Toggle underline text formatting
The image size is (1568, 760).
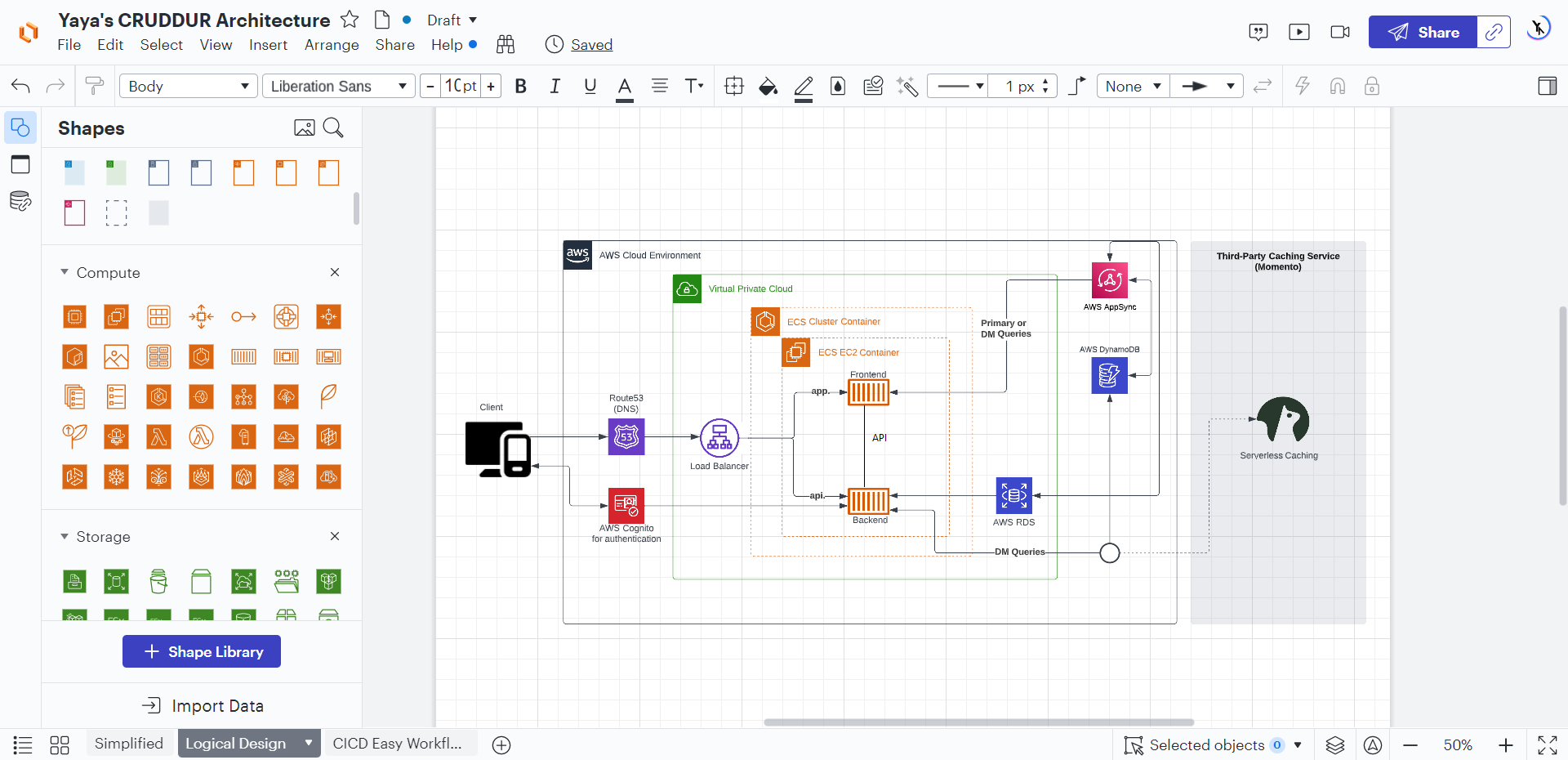[590, 86]
